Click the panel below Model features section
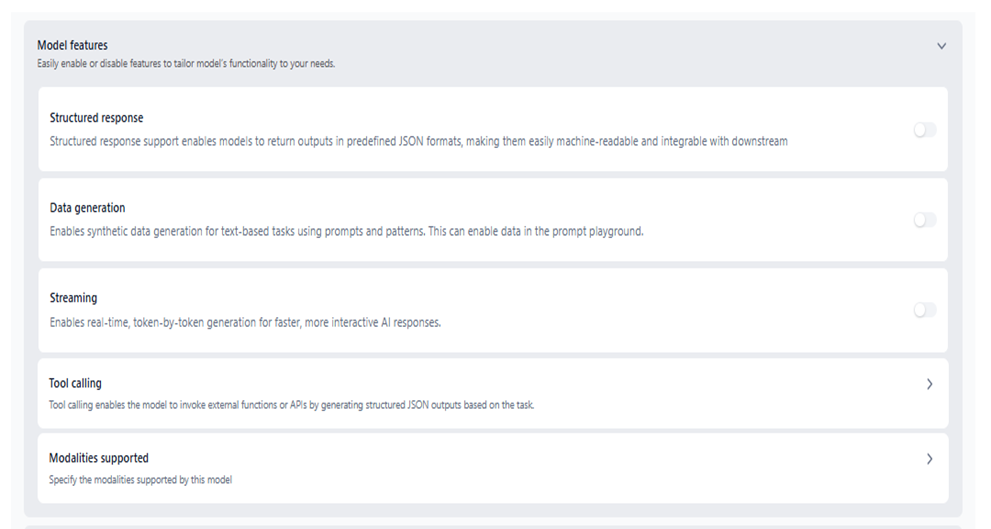 [x=492, y=525]
